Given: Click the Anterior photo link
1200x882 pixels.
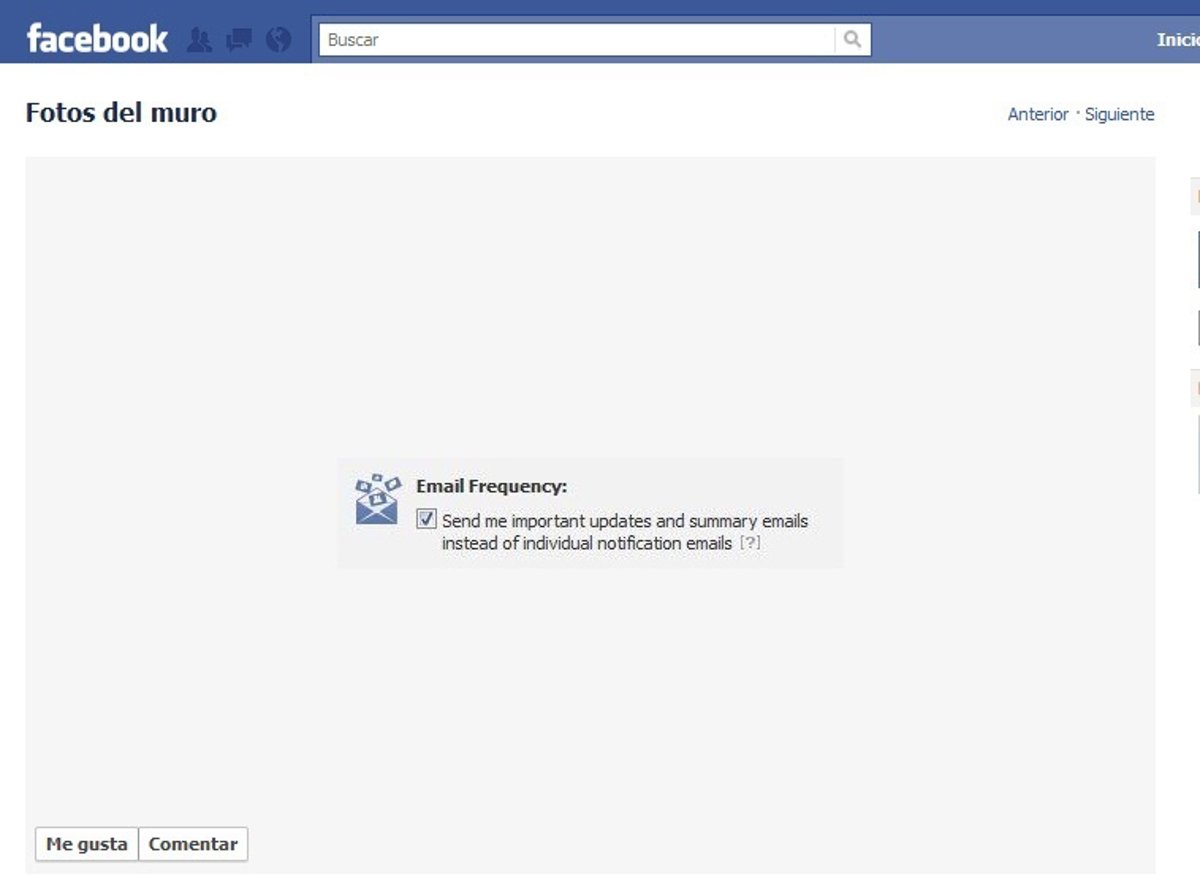Looking at the screenshot, I should [1037, 115].
